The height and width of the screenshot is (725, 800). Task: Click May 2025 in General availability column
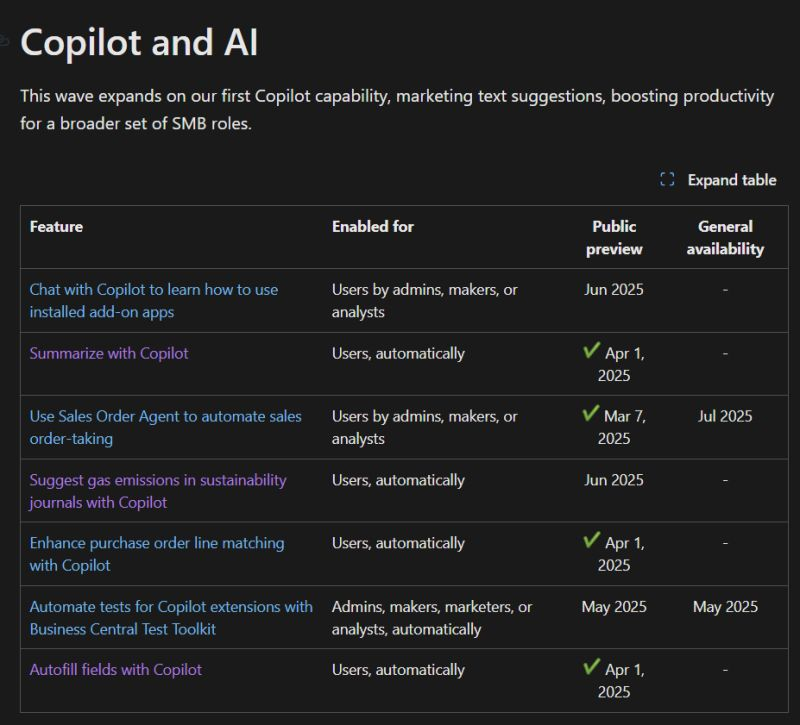click(x=725, y=607)
